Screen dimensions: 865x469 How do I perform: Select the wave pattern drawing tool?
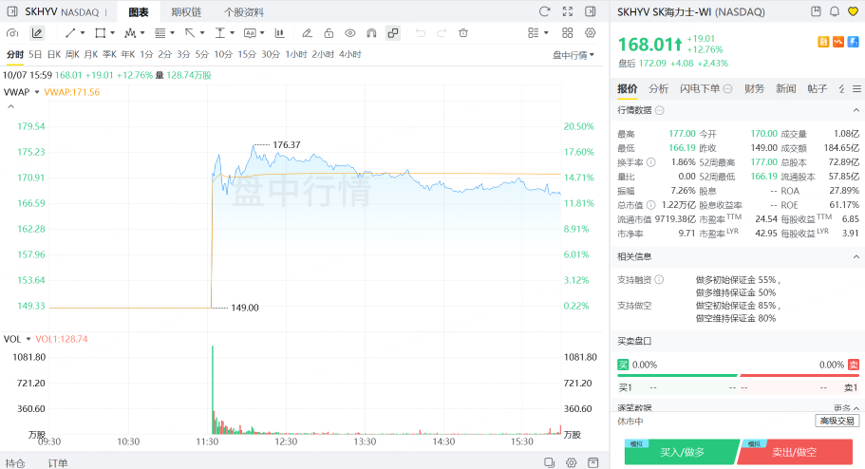(130, 33)
